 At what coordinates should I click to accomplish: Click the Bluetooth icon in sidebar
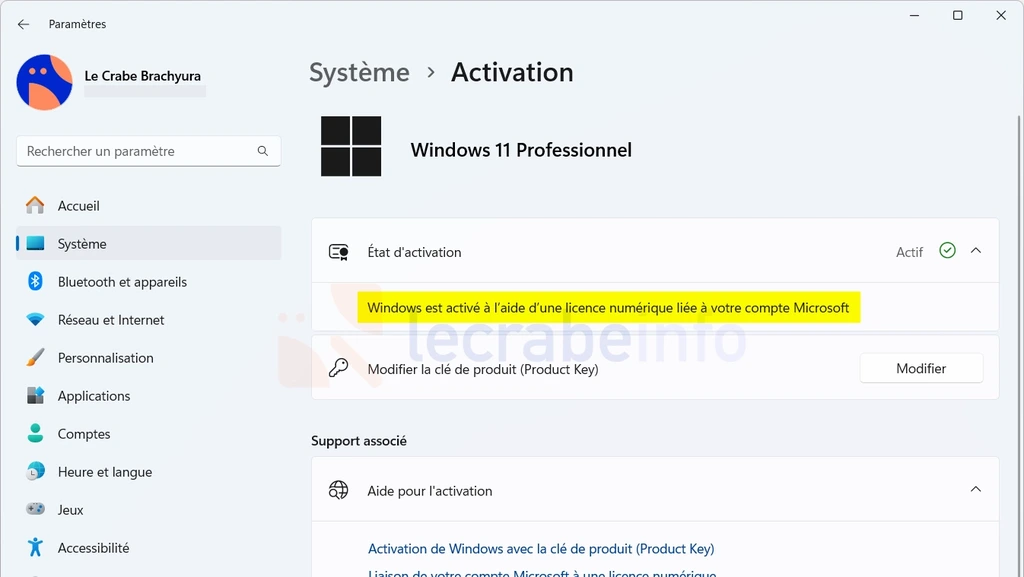point(35,281)
